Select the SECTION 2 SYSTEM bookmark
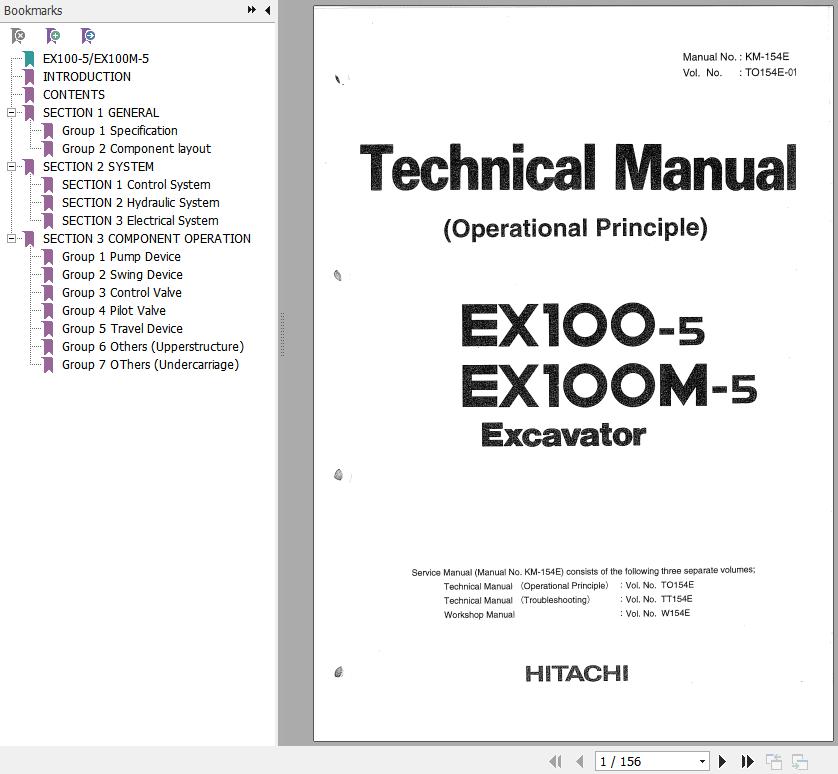Screen dimensions: 838x774 pyautogui.click(x=98, y=167)
